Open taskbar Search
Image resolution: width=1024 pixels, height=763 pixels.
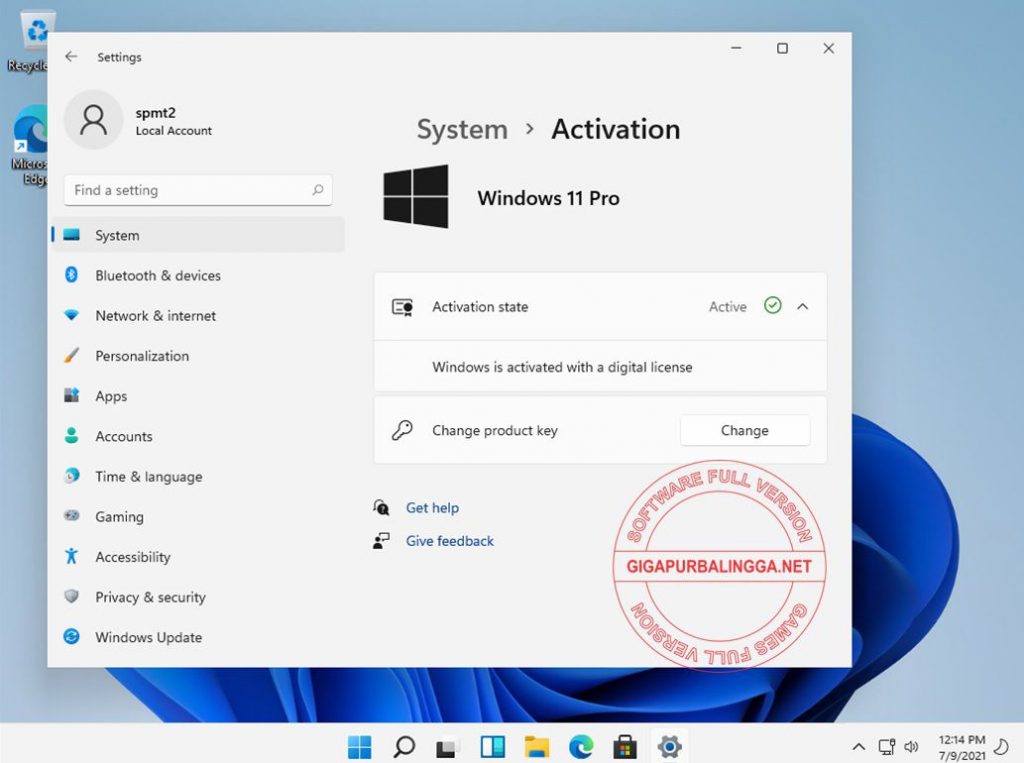pyautogui.click(x=404, y=747)
